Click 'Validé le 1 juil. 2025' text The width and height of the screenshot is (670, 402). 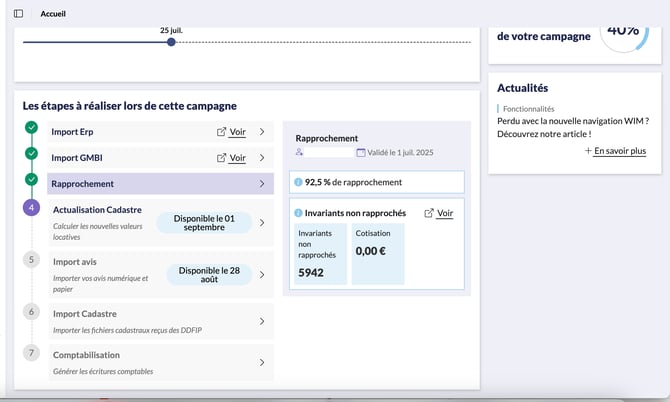click(400, 153)
